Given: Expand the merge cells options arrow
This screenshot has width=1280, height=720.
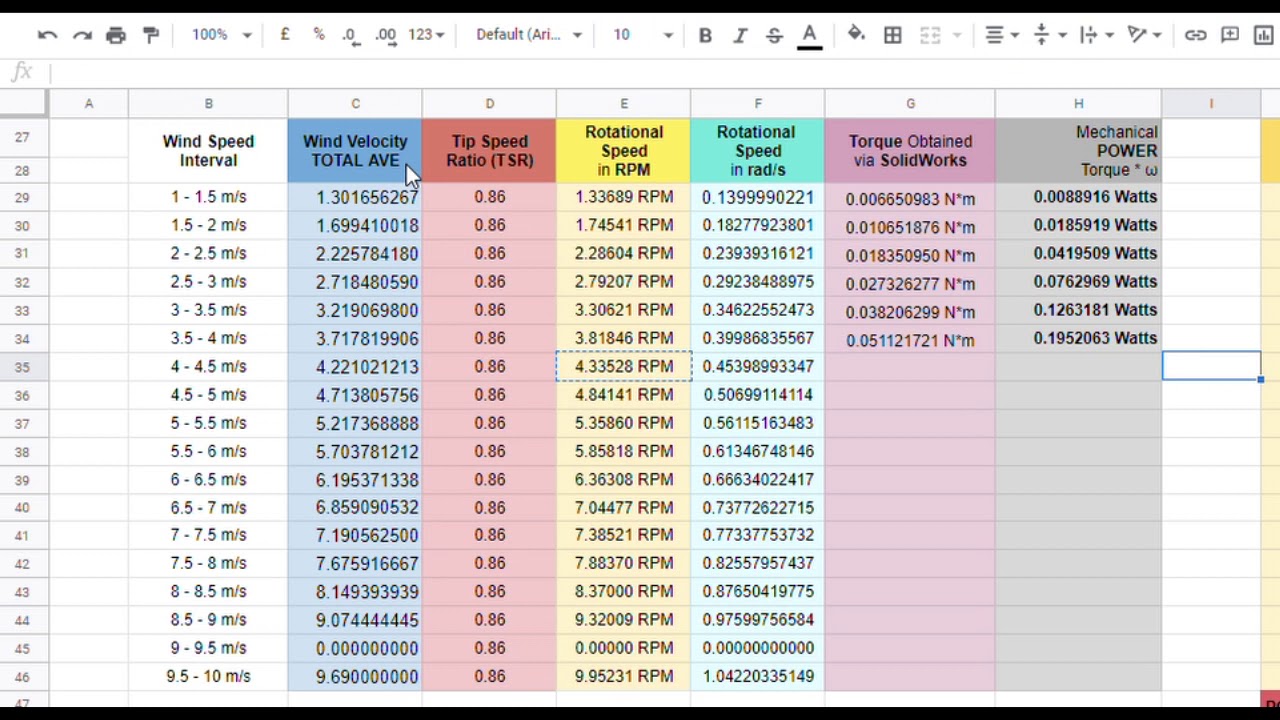Looking at the screenshot, I should pyautogui.click(x=957, y=35).
